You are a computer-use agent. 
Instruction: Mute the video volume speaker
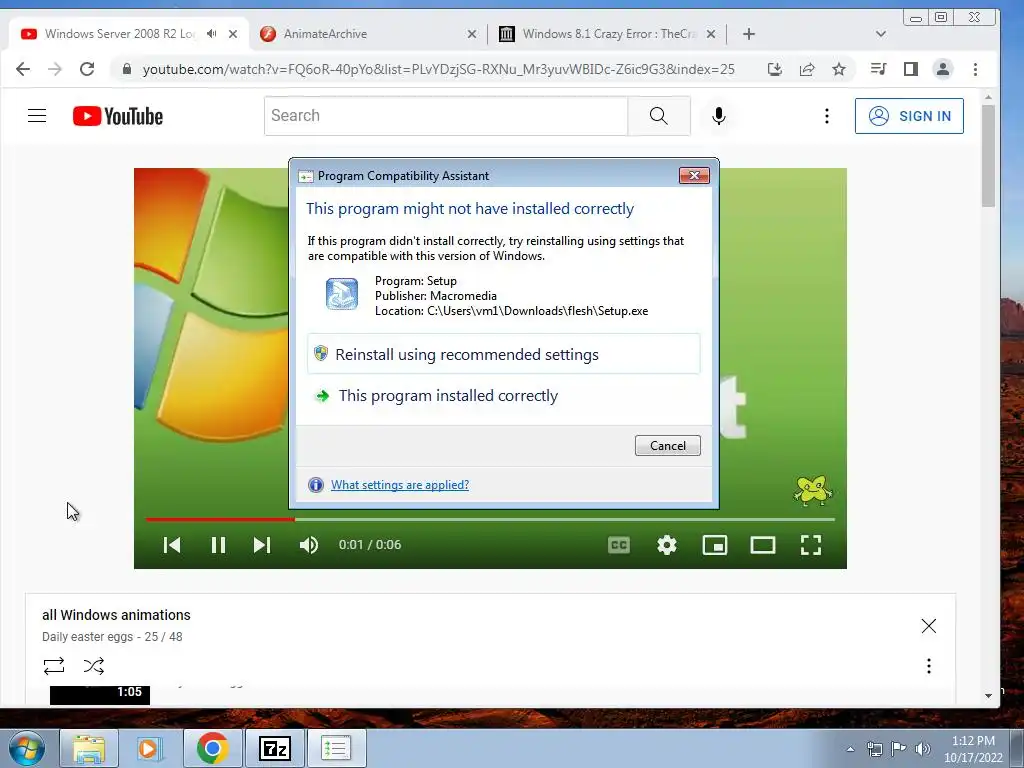click(x=309, y=545)
